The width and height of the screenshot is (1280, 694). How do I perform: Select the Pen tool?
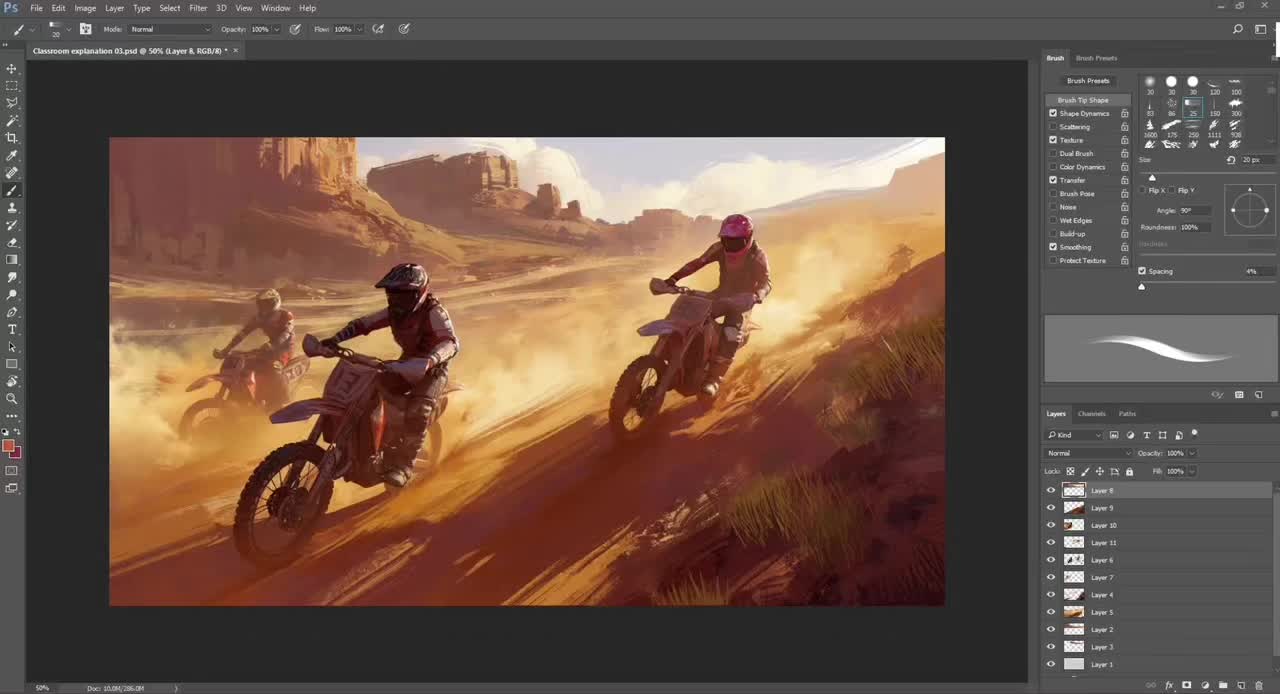click(x=12, y=312)
